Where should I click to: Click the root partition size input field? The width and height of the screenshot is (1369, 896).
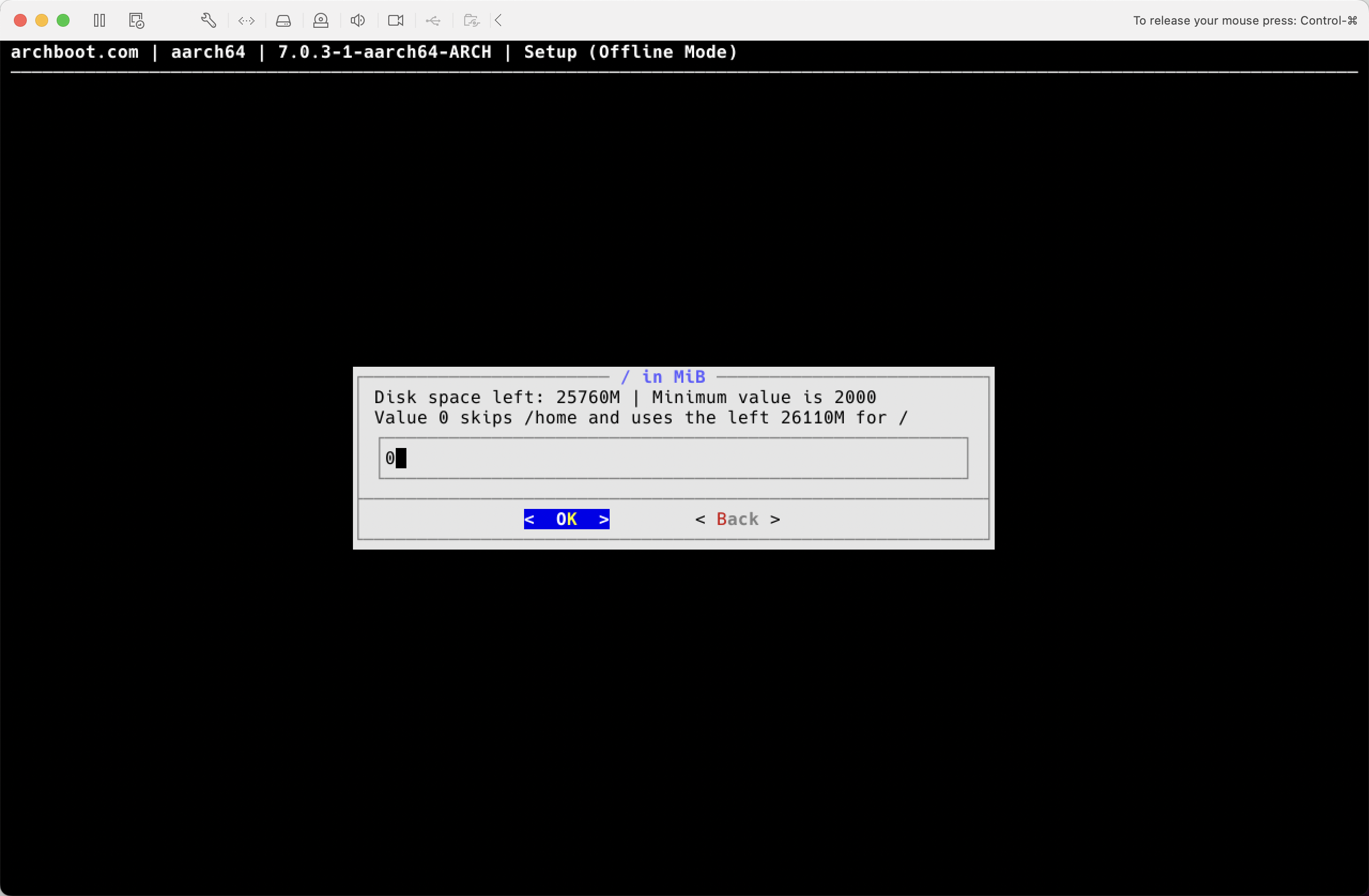[x=673, y=458]
